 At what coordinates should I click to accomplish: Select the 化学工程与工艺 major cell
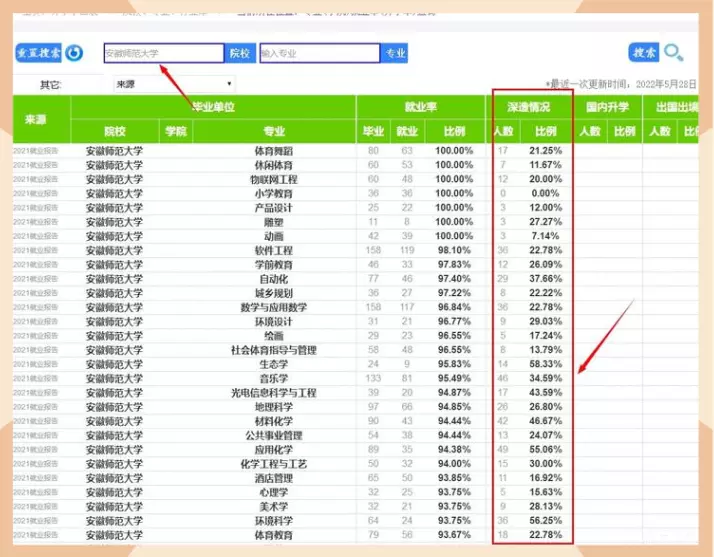[274, 464]
